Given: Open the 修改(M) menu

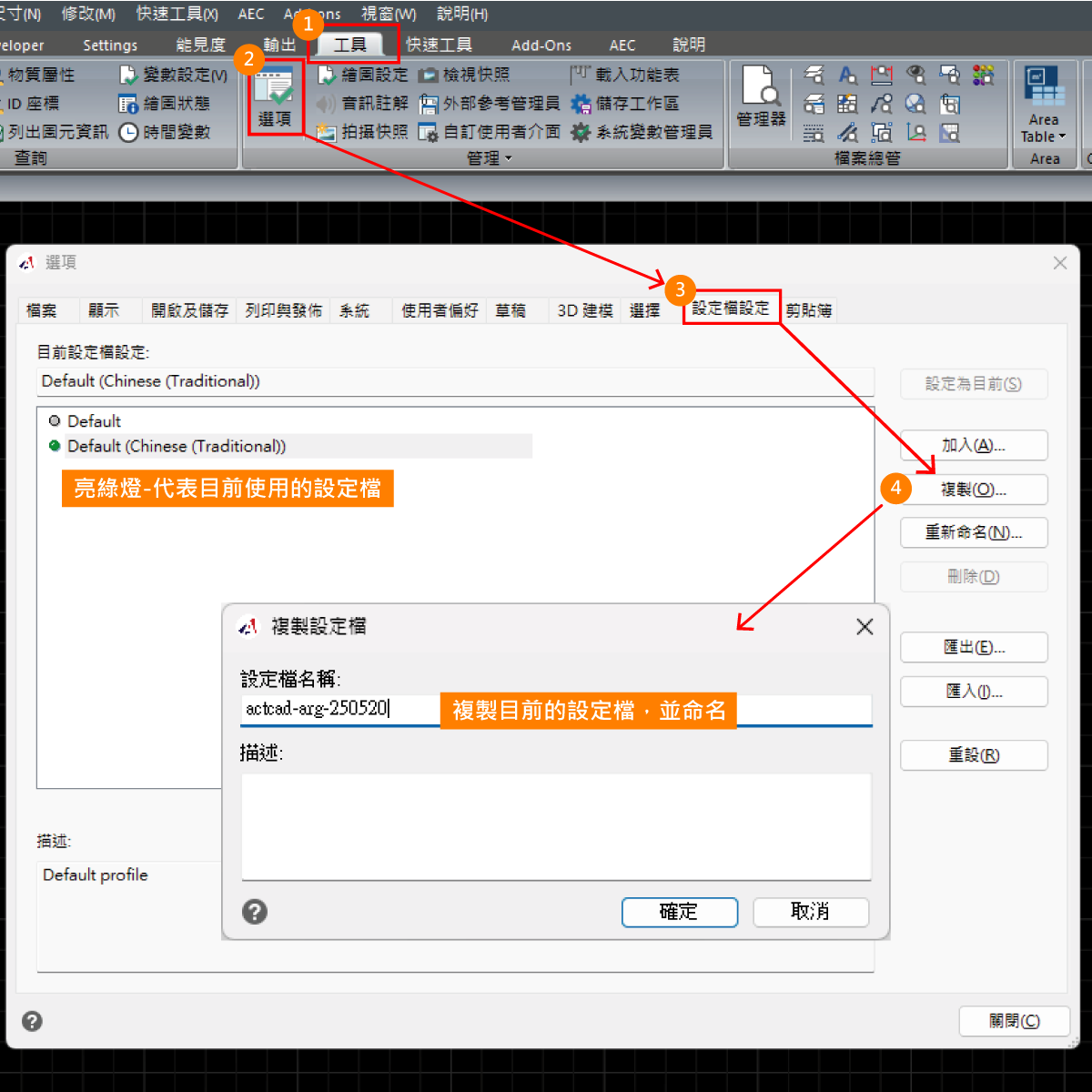Looking at the screenshot, I should pyautogui.click(x=88, y=14).
